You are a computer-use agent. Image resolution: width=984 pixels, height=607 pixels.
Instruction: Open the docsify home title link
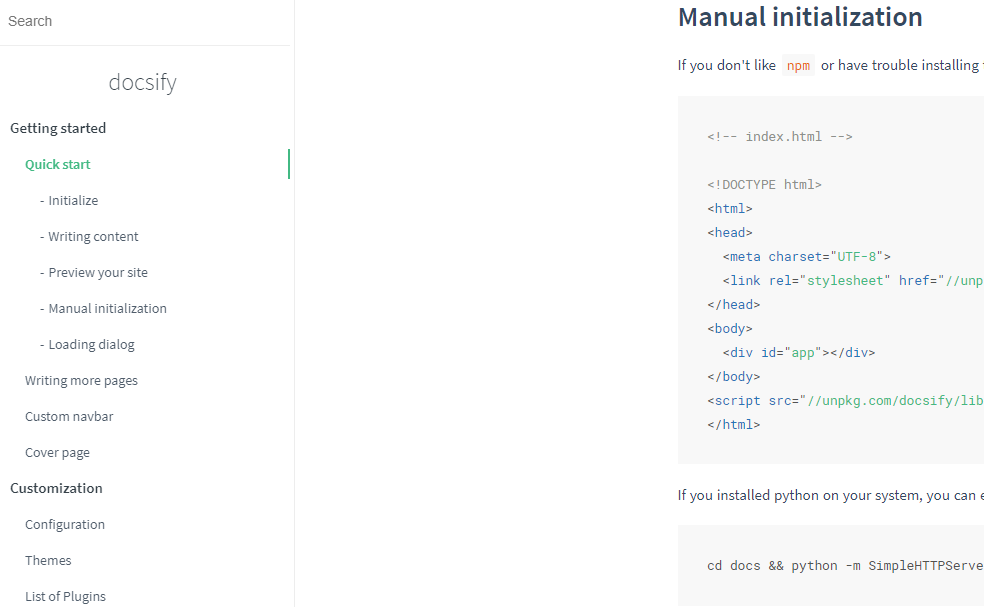coord(142,82)
